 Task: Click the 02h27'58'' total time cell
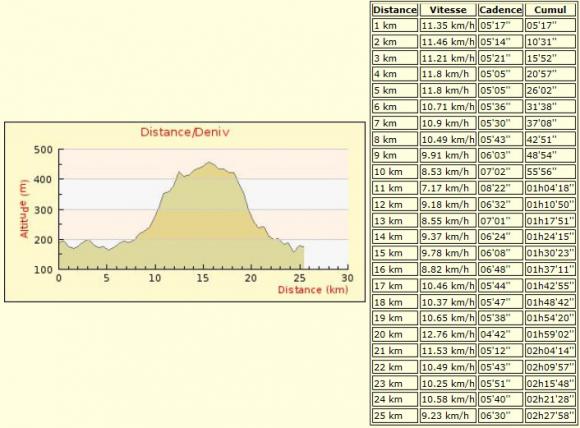click(550, 415)
